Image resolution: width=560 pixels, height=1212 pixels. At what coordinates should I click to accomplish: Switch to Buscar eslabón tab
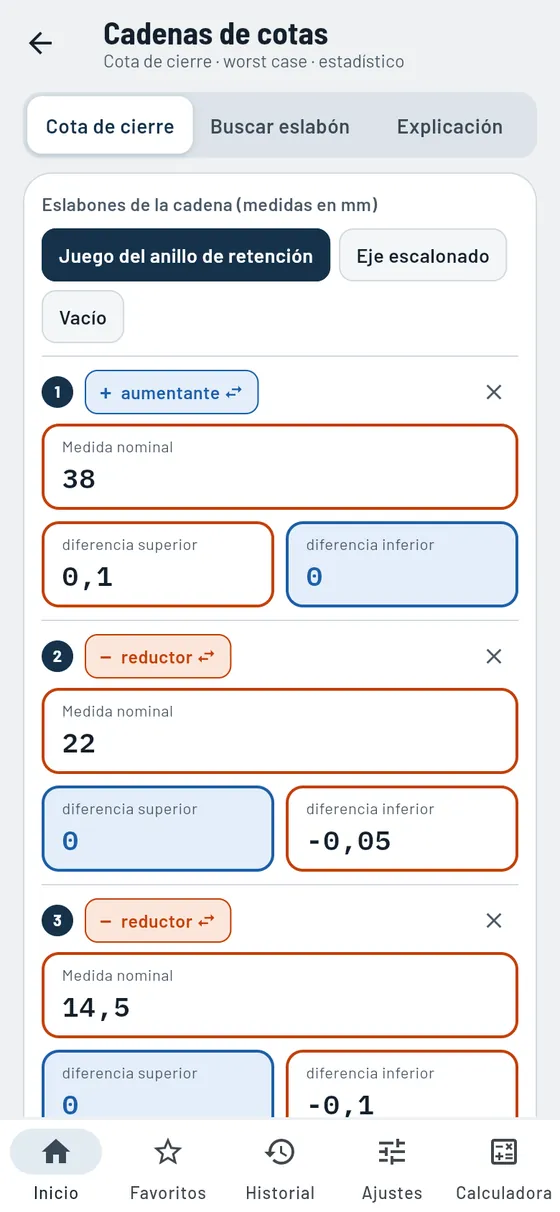tap(280, 126)
